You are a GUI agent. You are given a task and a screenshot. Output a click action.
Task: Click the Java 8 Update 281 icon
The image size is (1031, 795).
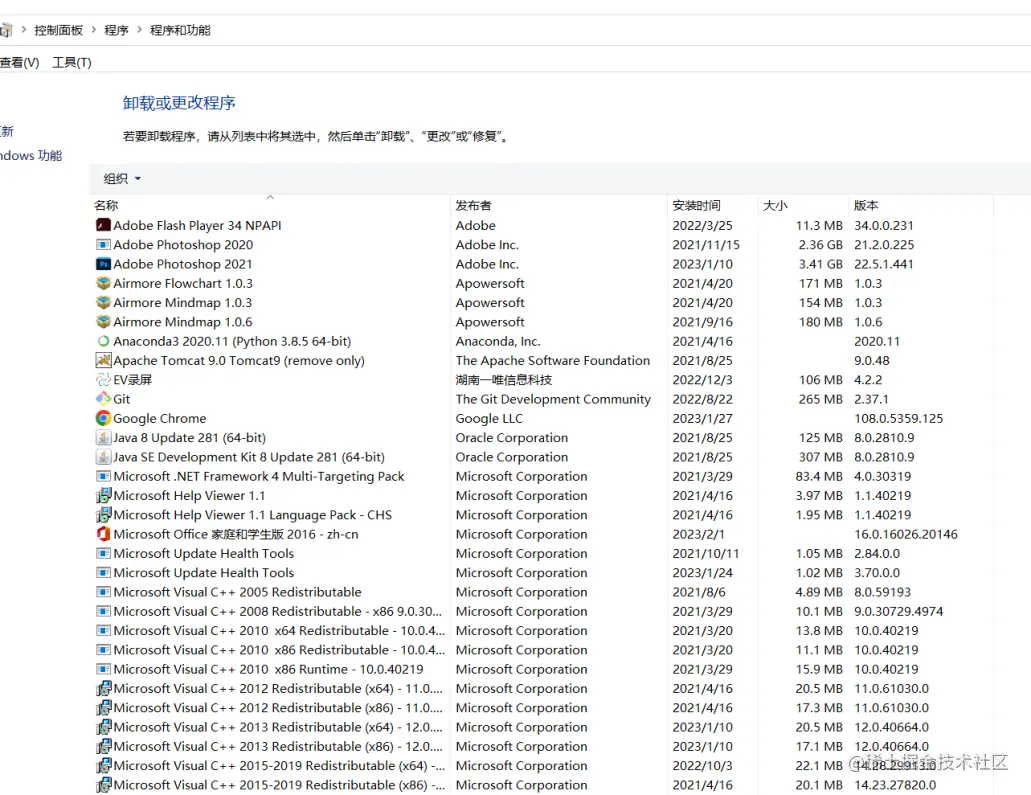(103, 437)
